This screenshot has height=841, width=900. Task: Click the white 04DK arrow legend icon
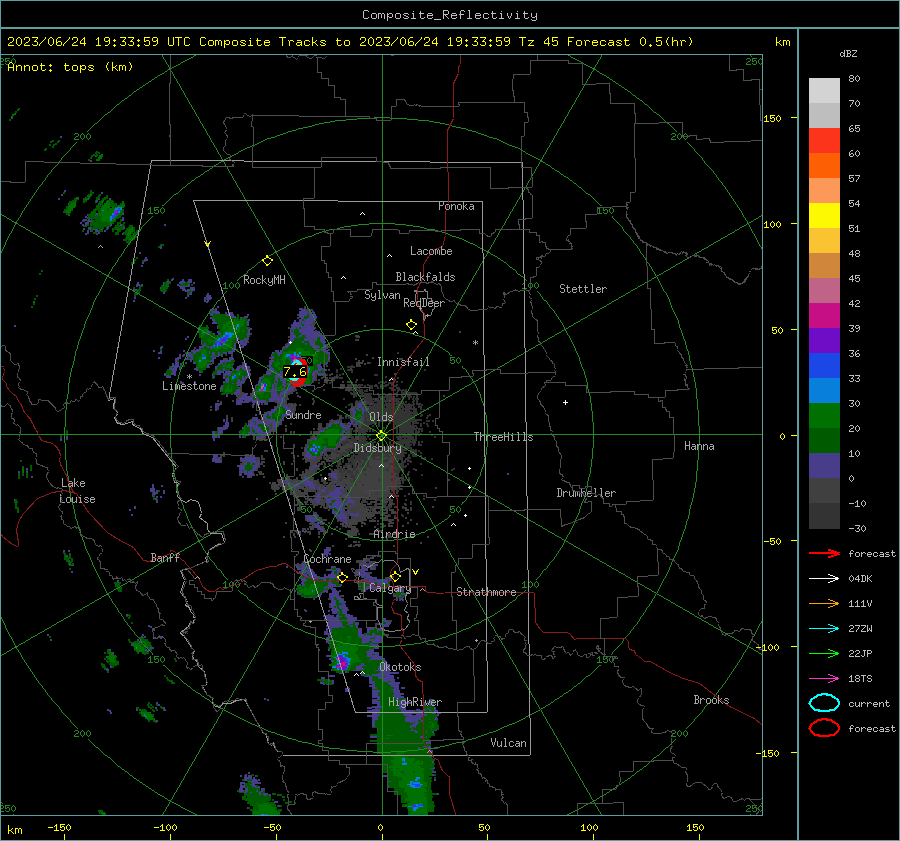pos(824,578)
